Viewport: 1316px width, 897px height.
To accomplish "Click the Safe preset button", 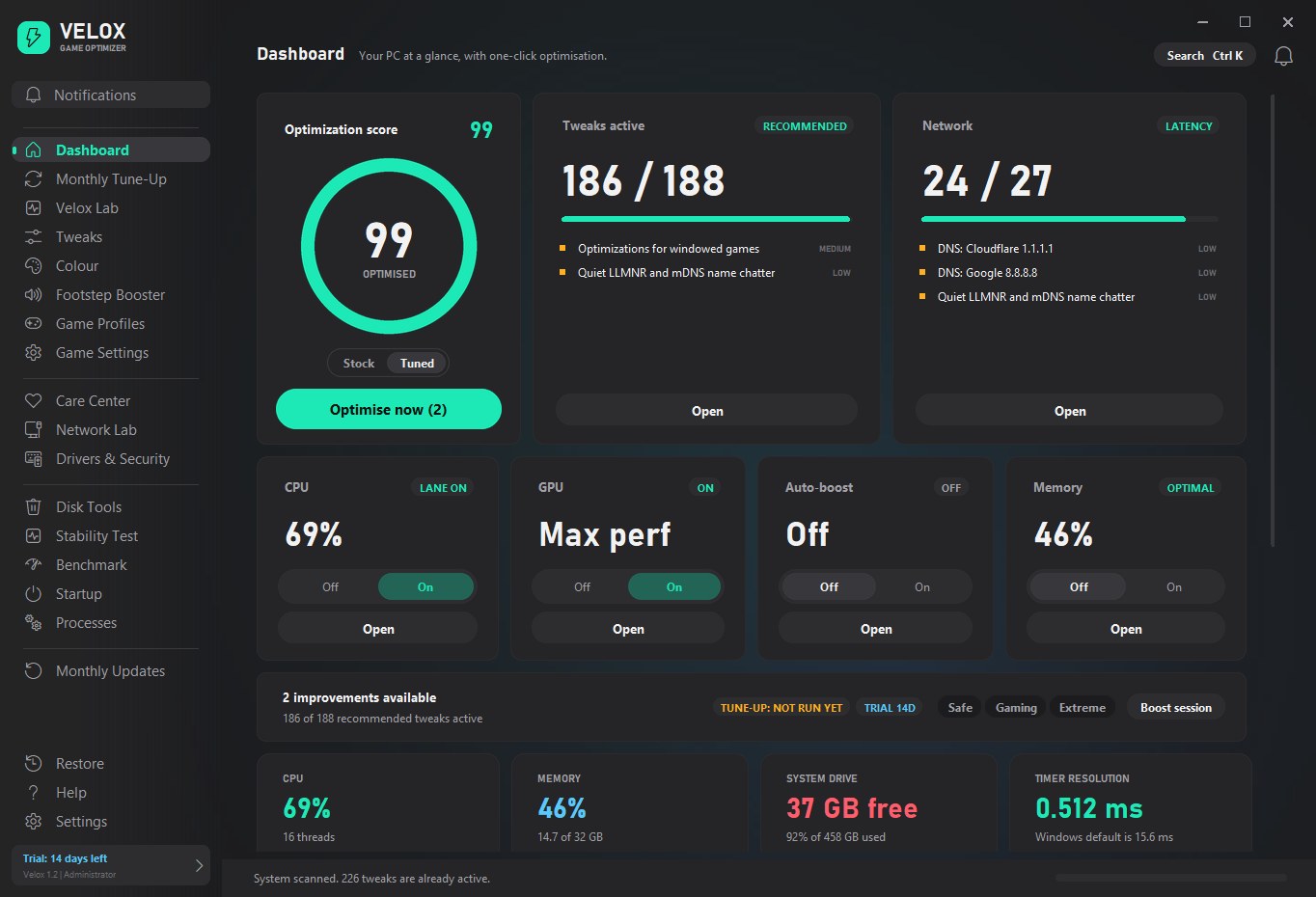I will point(960,708).
